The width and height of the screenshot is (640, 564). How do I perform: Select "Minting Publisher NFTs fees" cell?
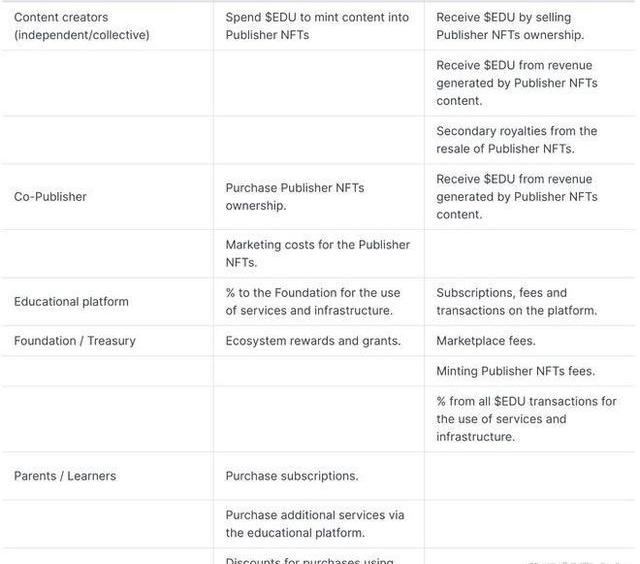(x=515, y=371)
